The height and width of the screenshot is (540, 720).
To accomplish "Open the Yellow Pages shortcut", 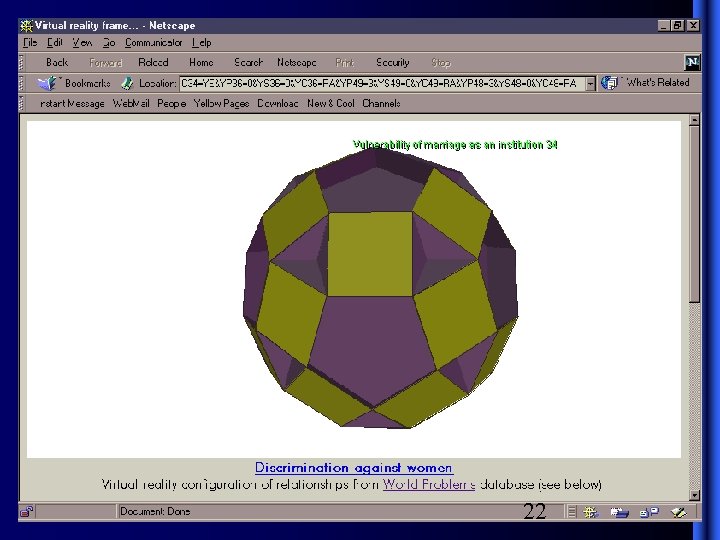I will [x=221, y=104].
